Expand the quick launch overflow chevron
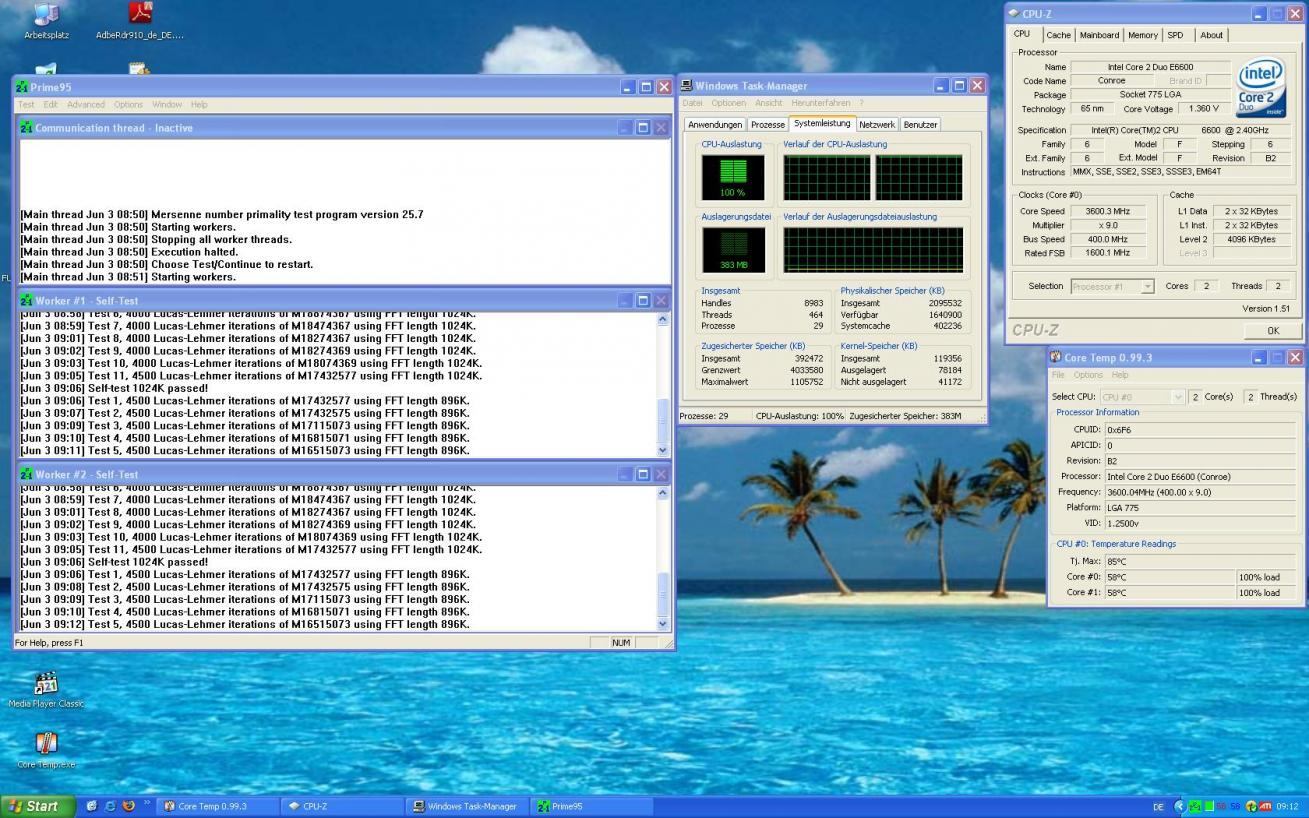This screenshot has width=1309, height=818. click(x=147, y=803)
